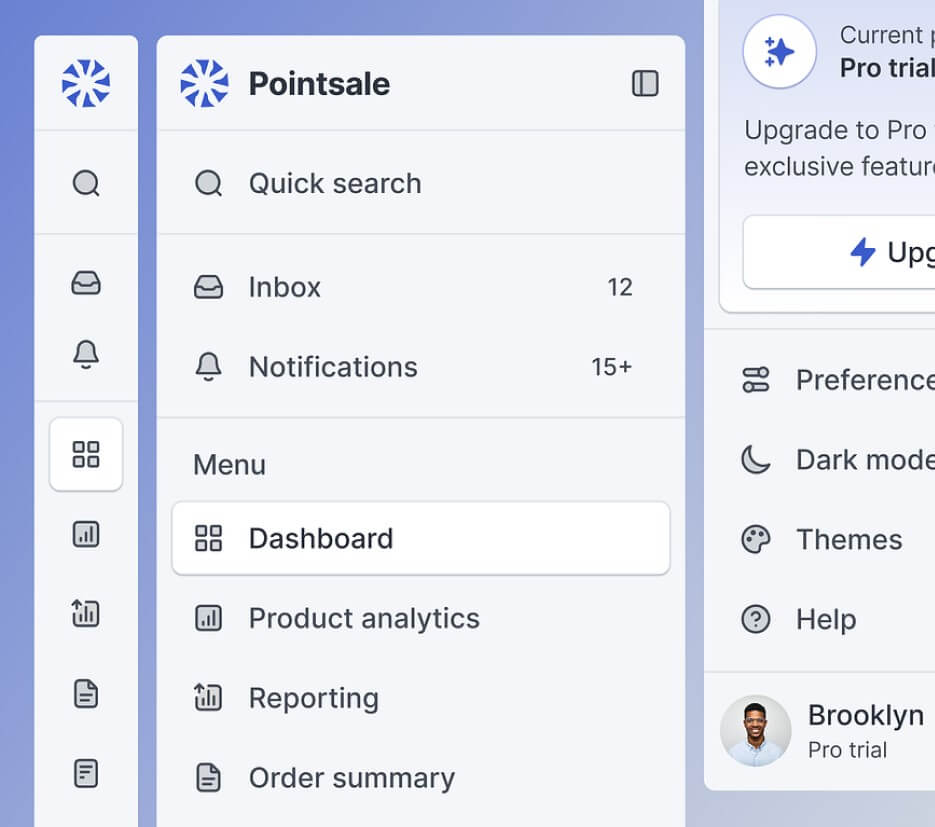
Task: Click the Themes palette icon
Action: click(756, 540)
